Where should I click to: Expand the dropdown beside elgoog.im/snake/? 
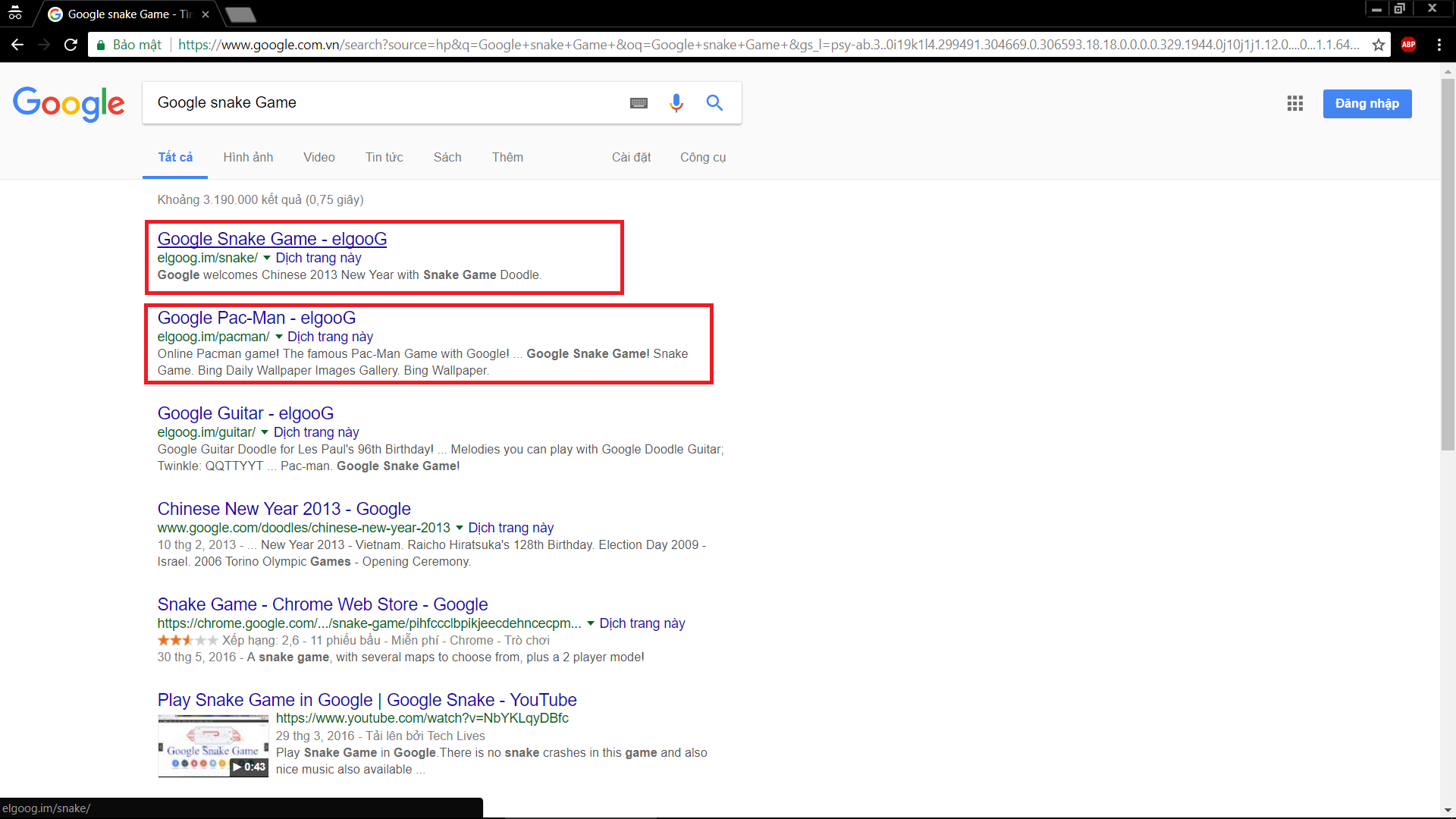tap(267, 258)
